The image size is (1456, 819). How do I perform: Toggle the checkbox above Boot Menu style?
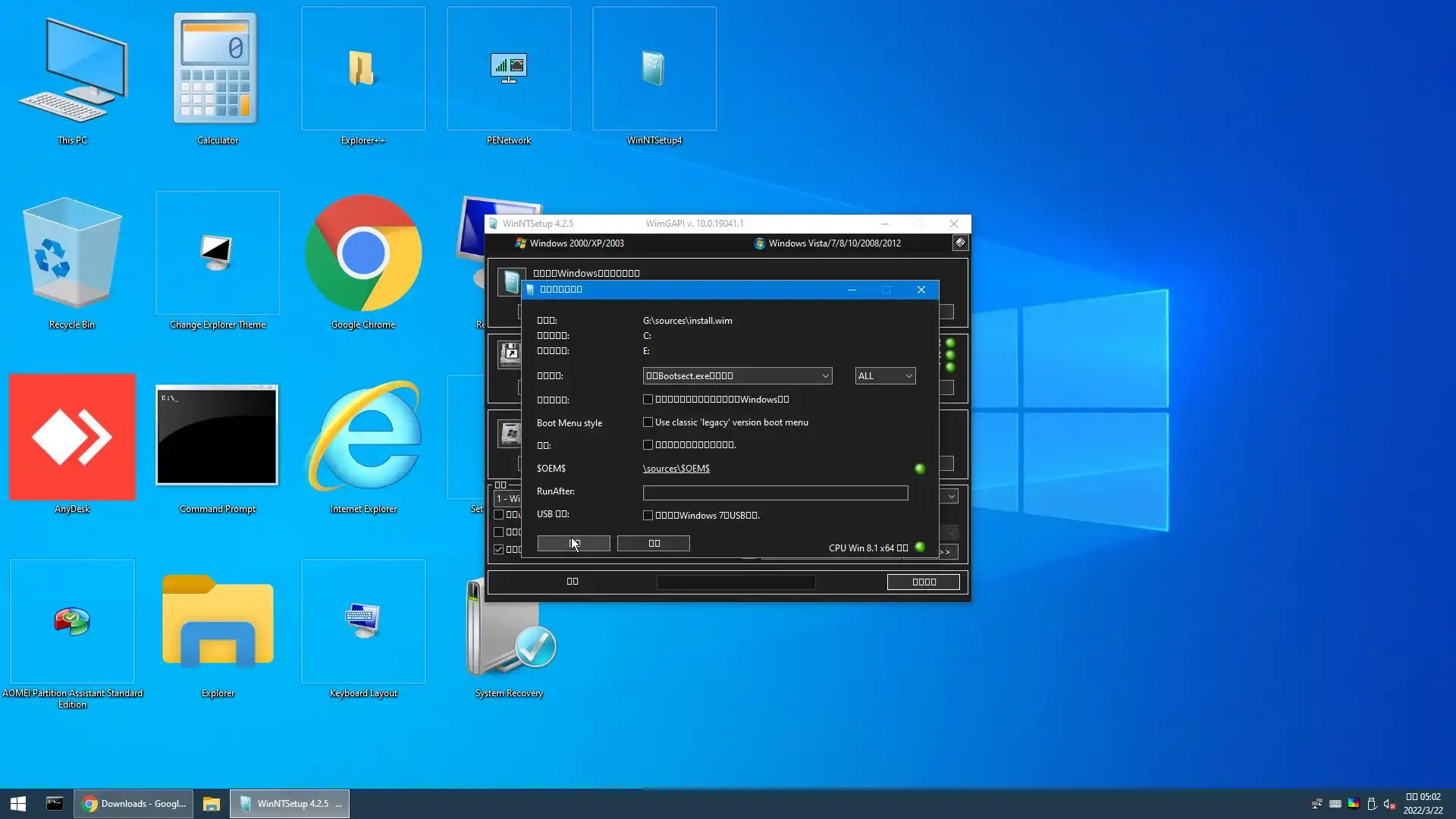648,400
